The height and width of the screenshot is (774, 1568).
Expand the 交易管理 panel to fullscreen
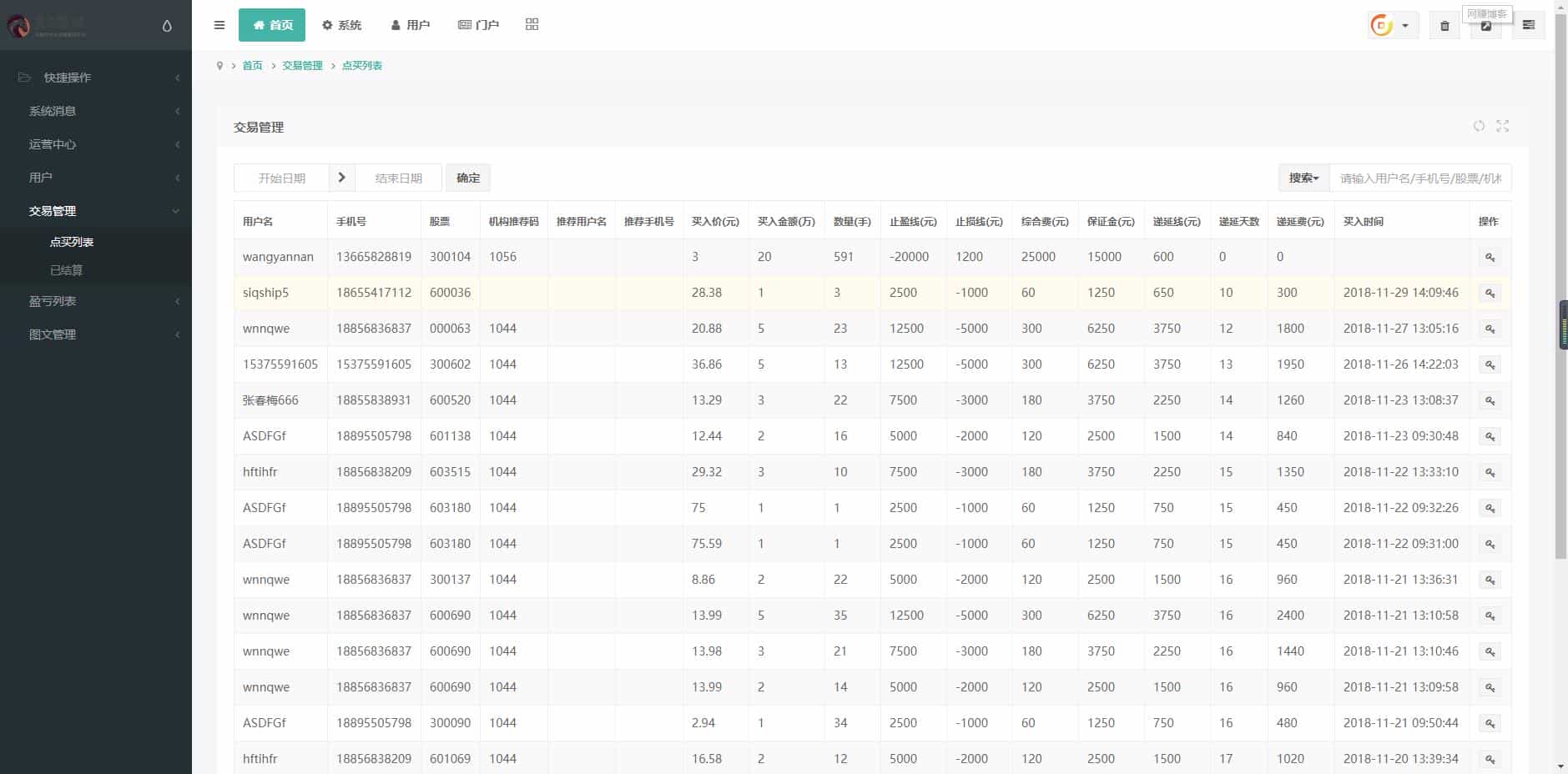[x=1502, y=126]
